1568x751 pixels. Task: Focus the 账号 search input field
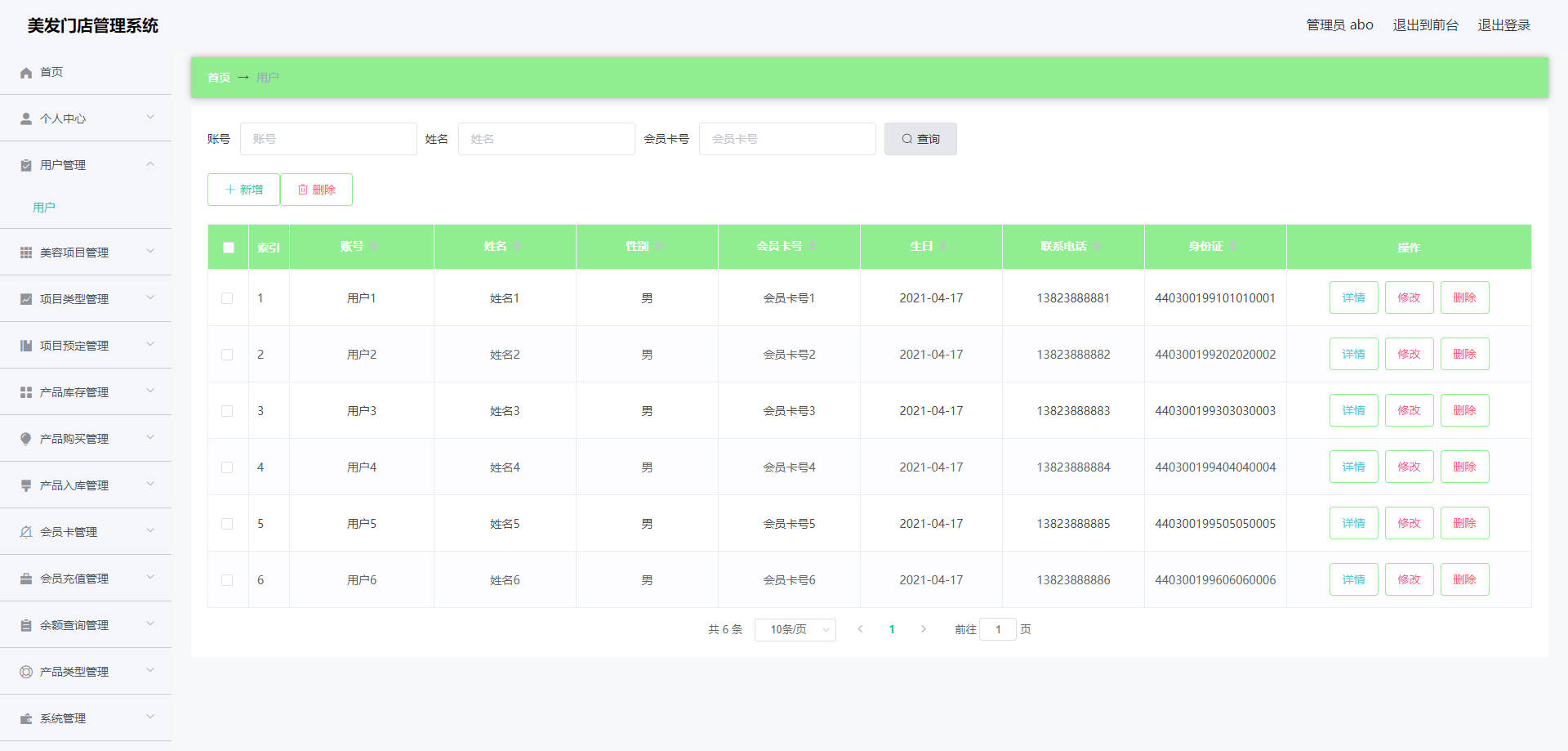pyautogui.click(x=328, y=139)
